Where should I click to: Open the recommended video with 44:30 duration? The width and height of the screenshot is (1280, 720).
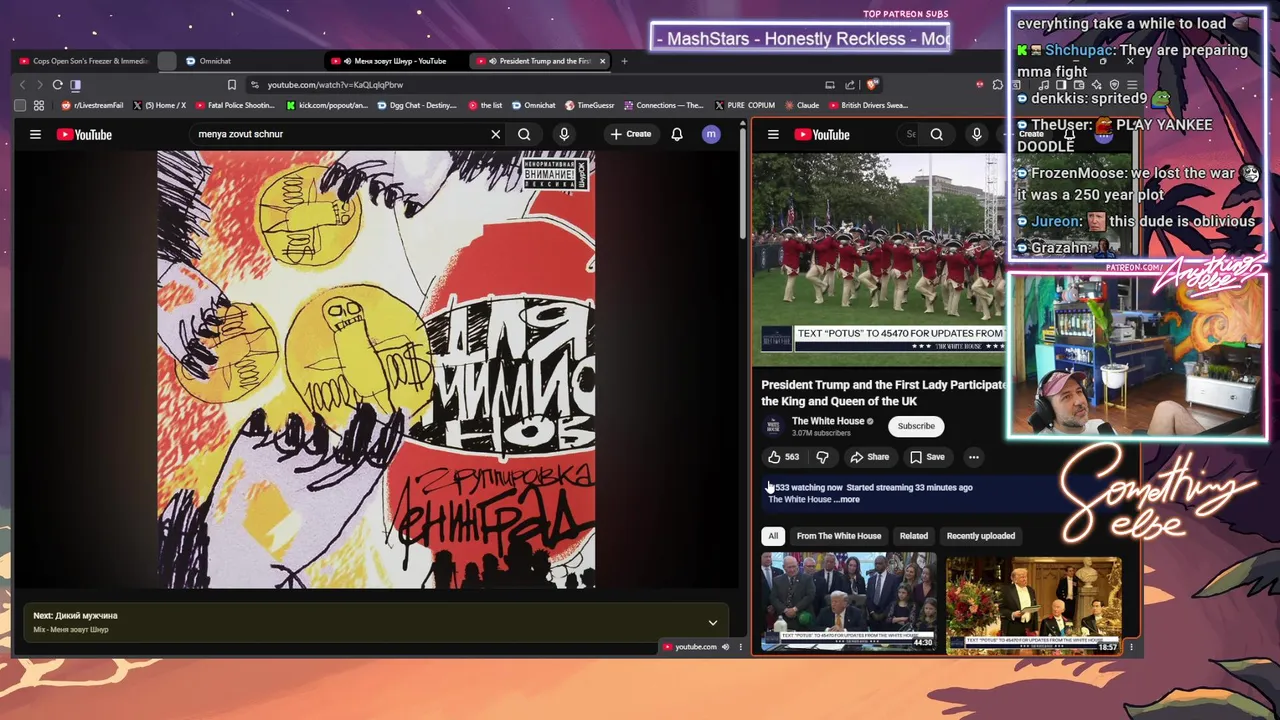(849, 603)
